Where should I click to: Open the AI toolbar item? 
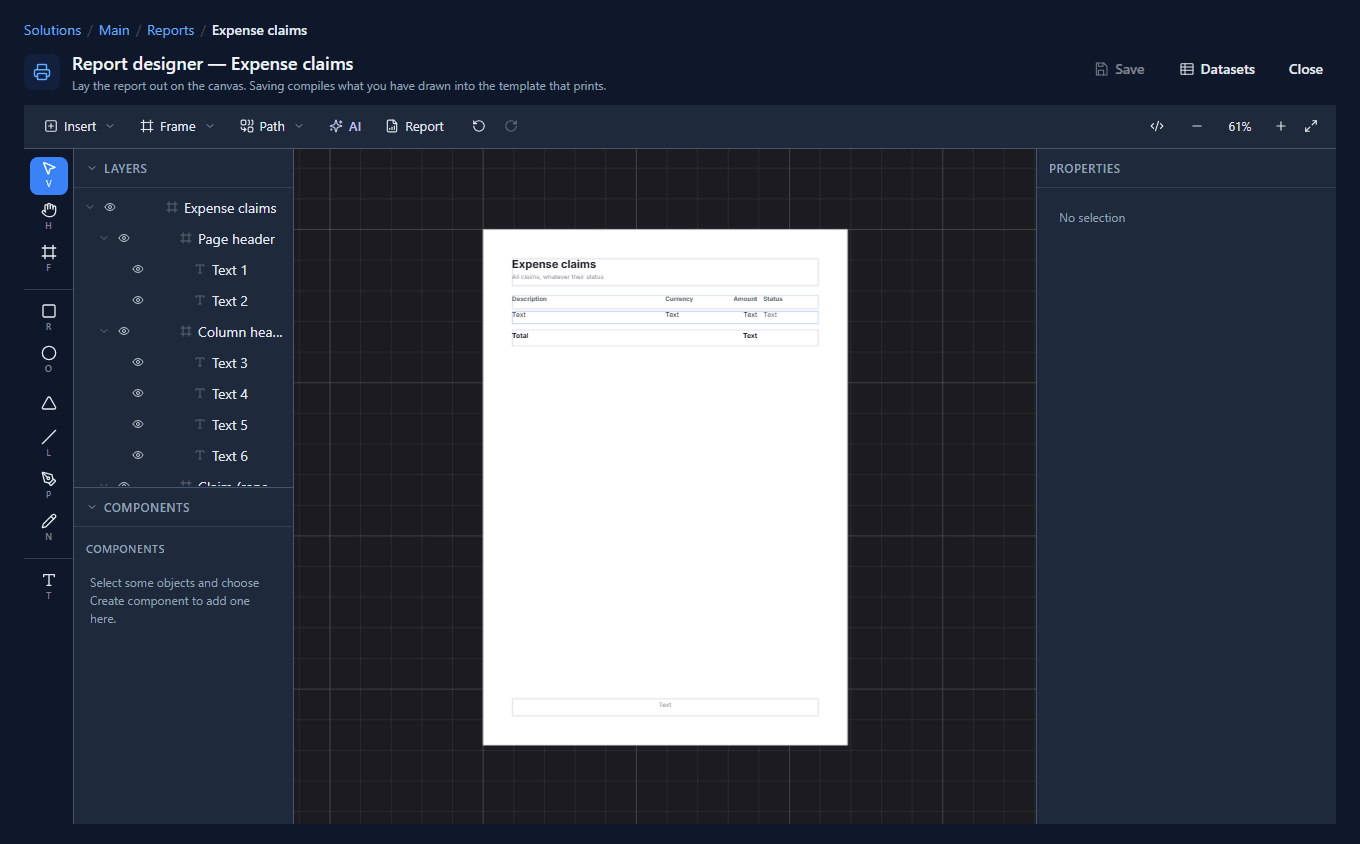pos(345,126)
